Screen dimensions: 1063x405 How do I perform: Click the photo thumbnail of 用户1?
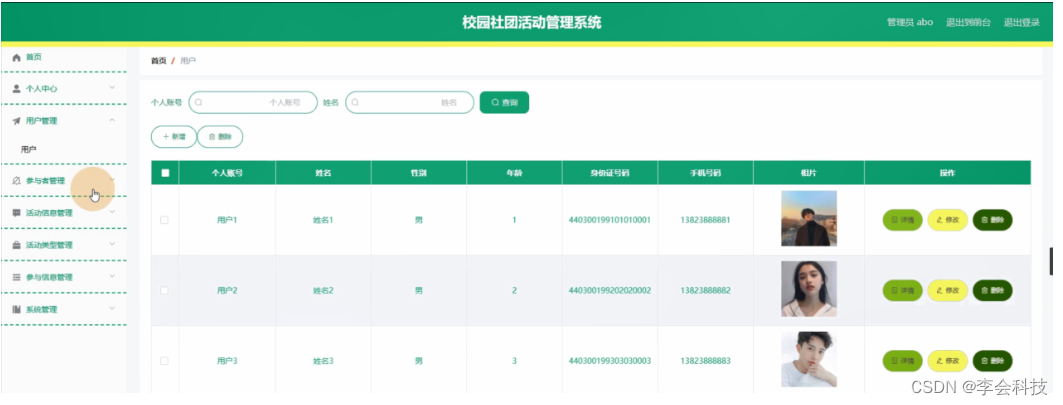coord(809,218)
